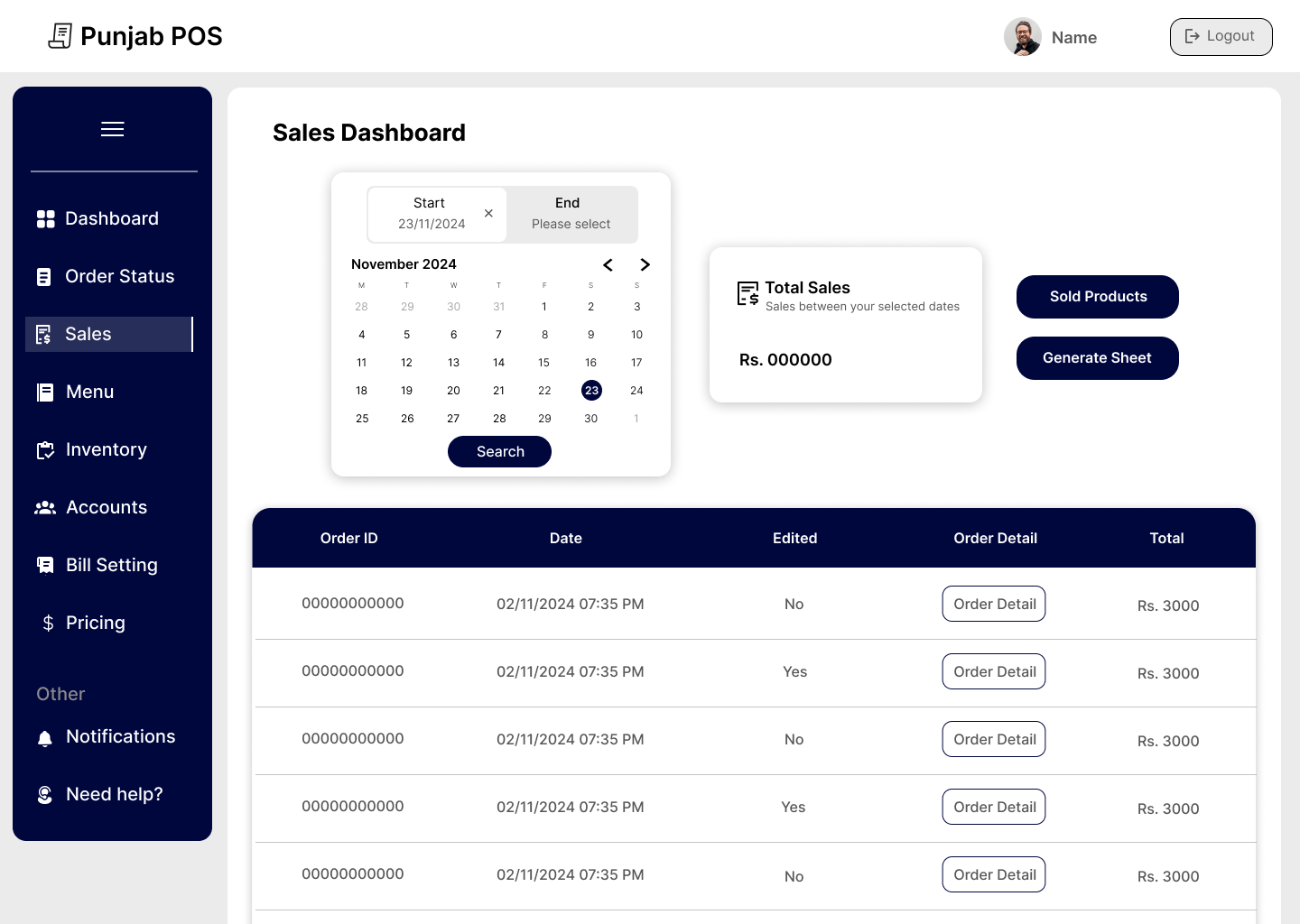The image size is (1300, 924).
Task: Open Order Detail in fourth table row
Action: 994,807
